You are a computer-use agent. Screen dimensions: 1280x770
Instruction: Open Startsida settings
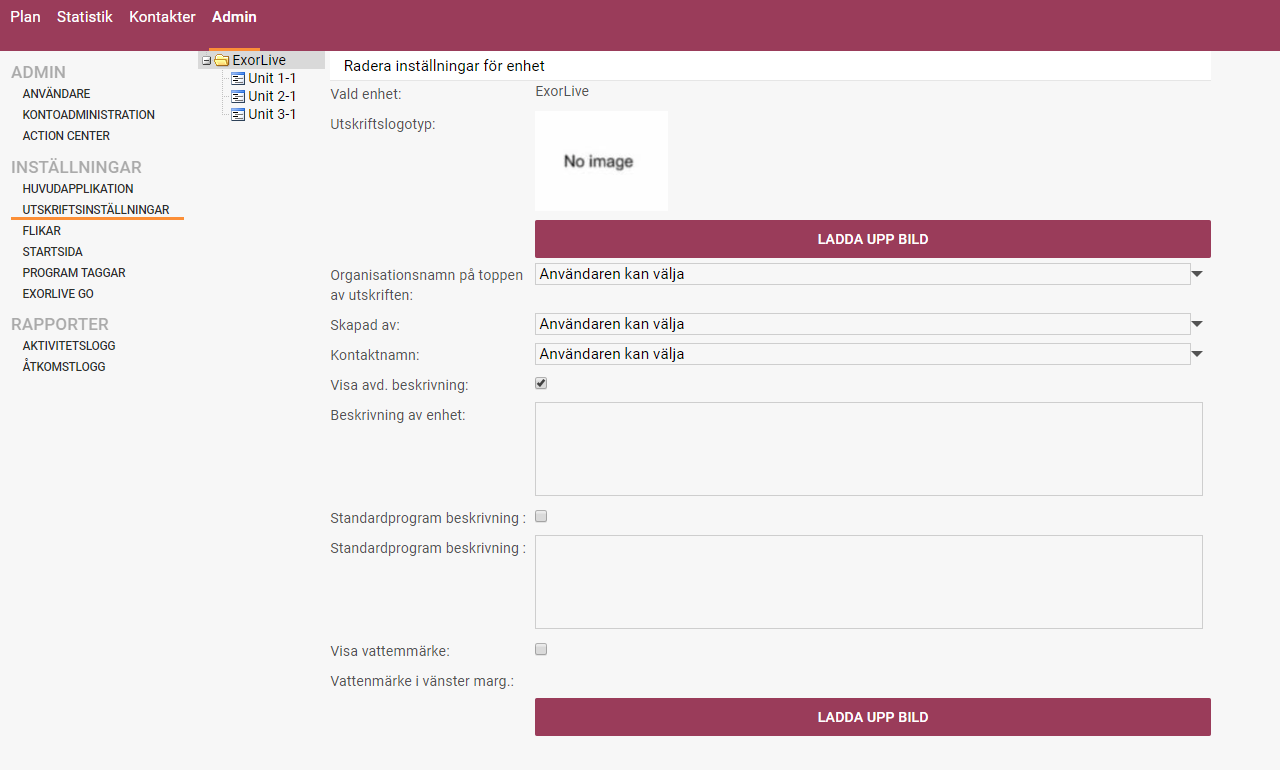[53, 252]
